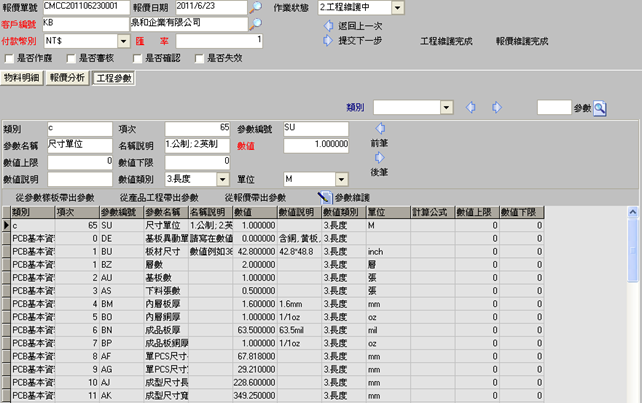Click the inch unit cell
The image size is (643, 404).
coord(388,251)
